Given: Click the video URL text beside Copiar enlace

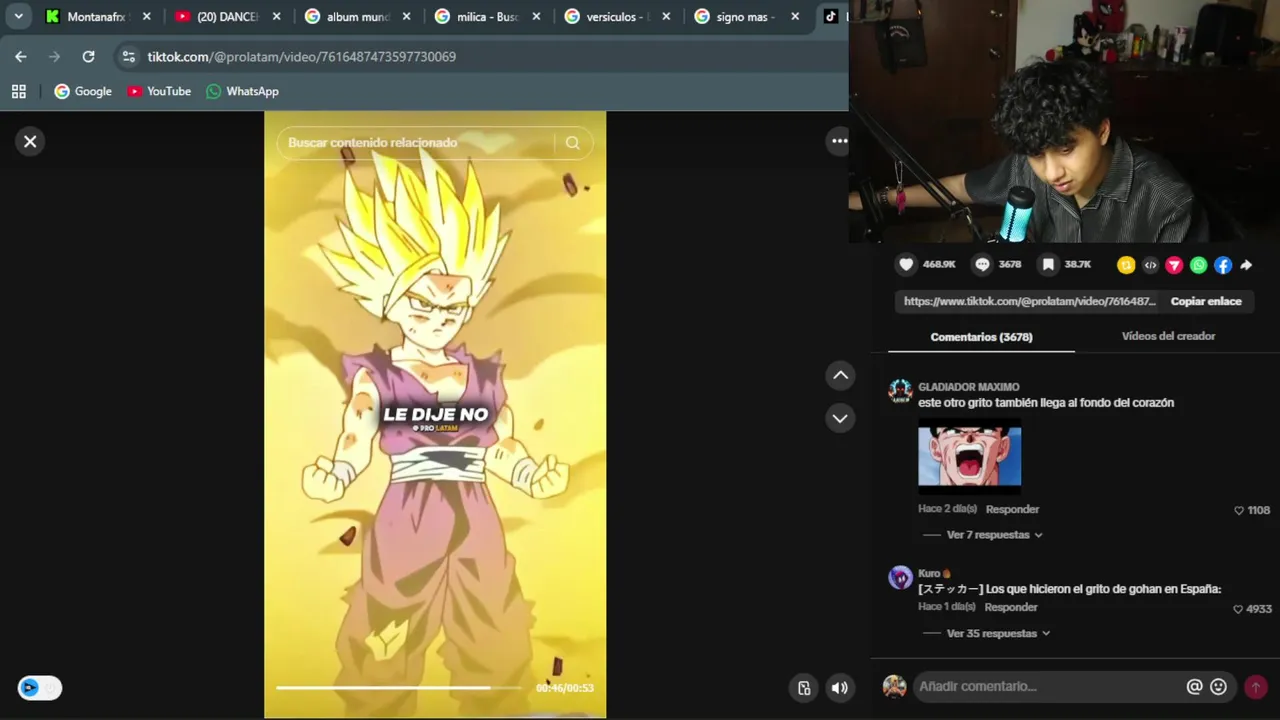Looking at the screenshot, I should (x=1029, y=301).
